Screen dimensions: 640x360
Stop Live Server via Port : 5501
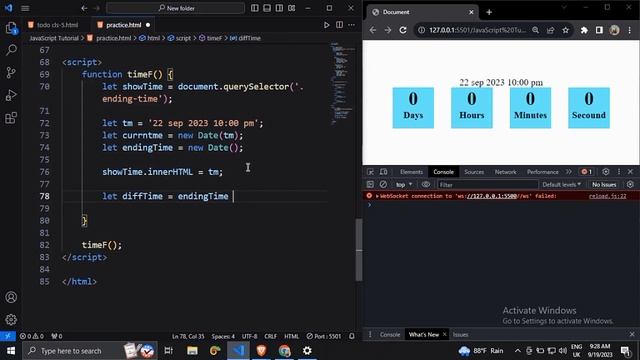click(324, 336)
